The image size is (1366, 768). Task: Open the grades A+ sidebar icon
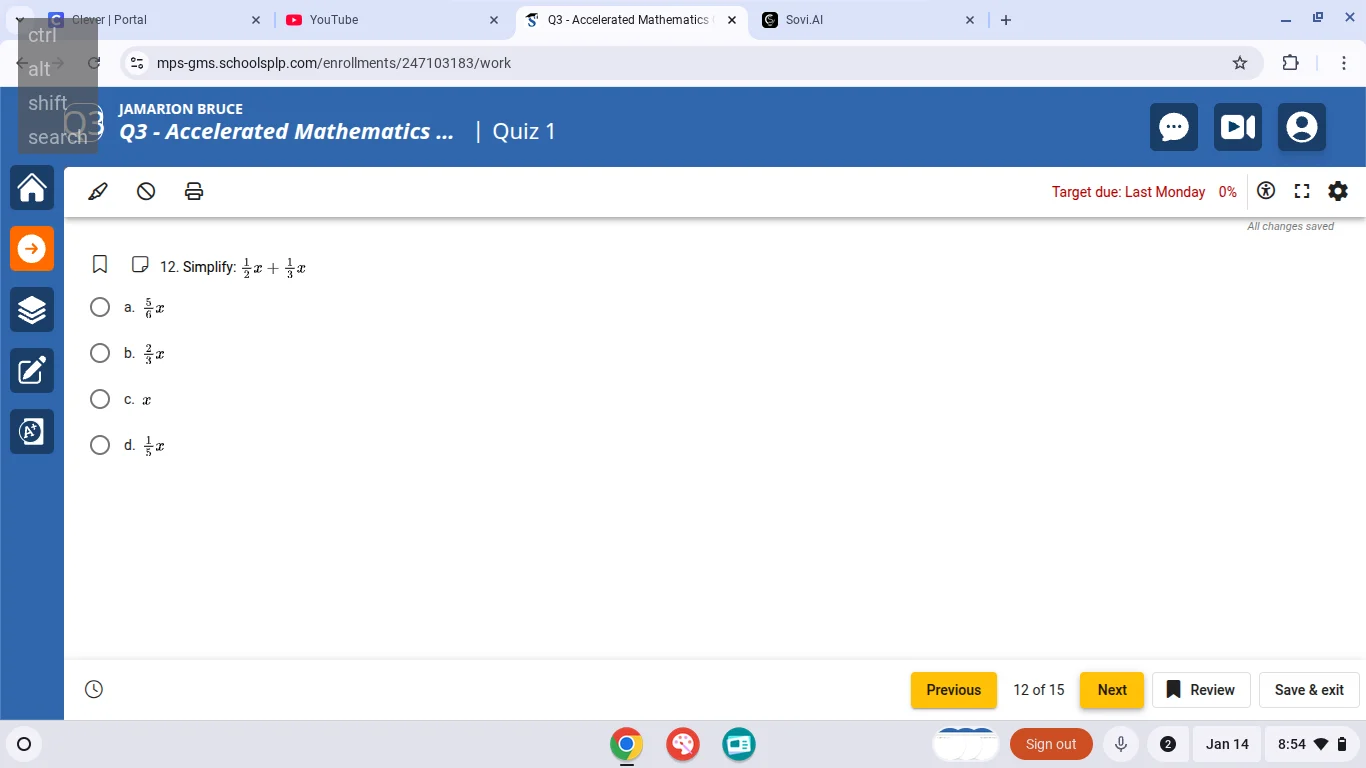click(32, 432)
